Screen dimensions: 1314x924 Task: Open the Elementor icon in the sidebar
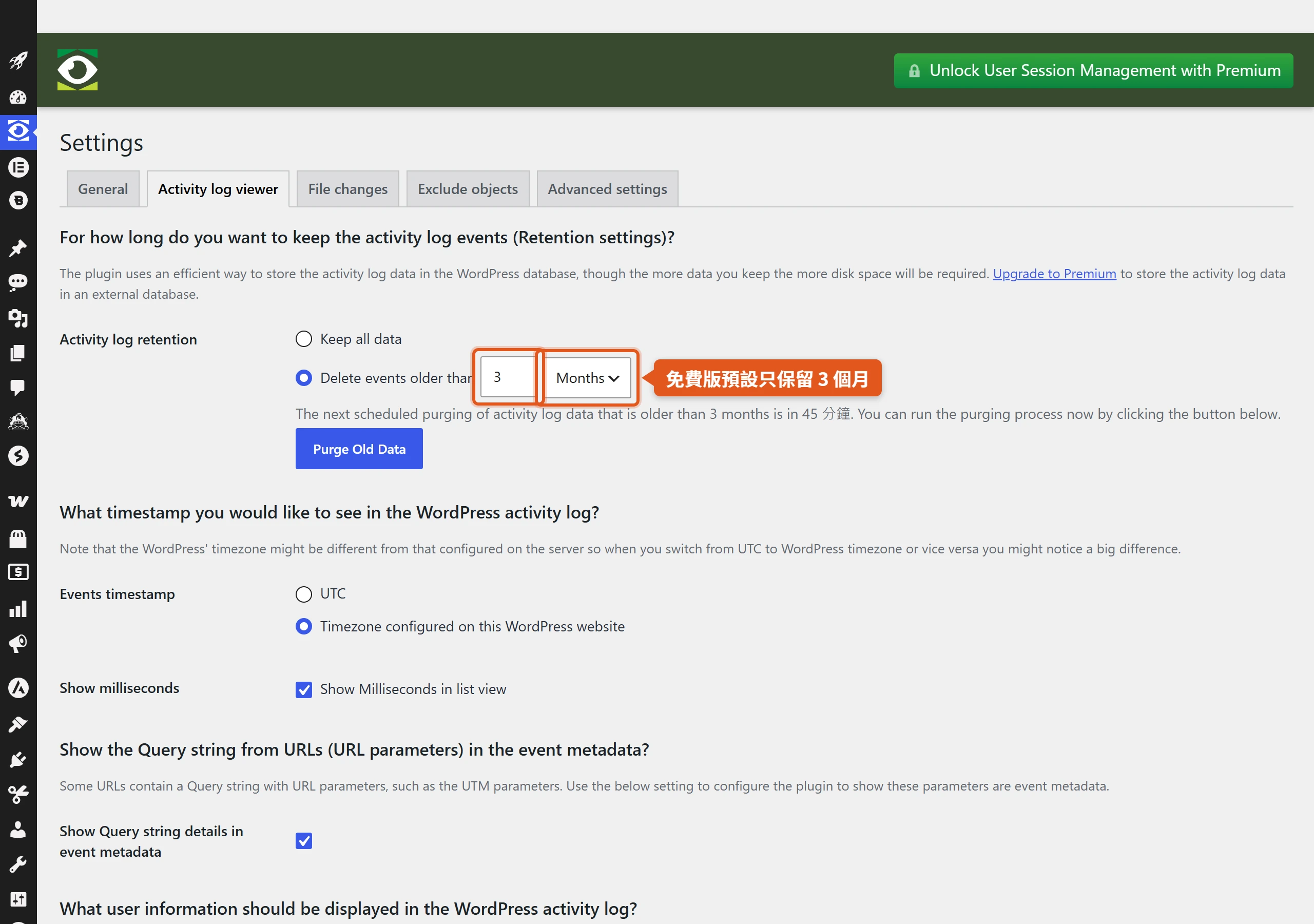[x=18, y=167]
